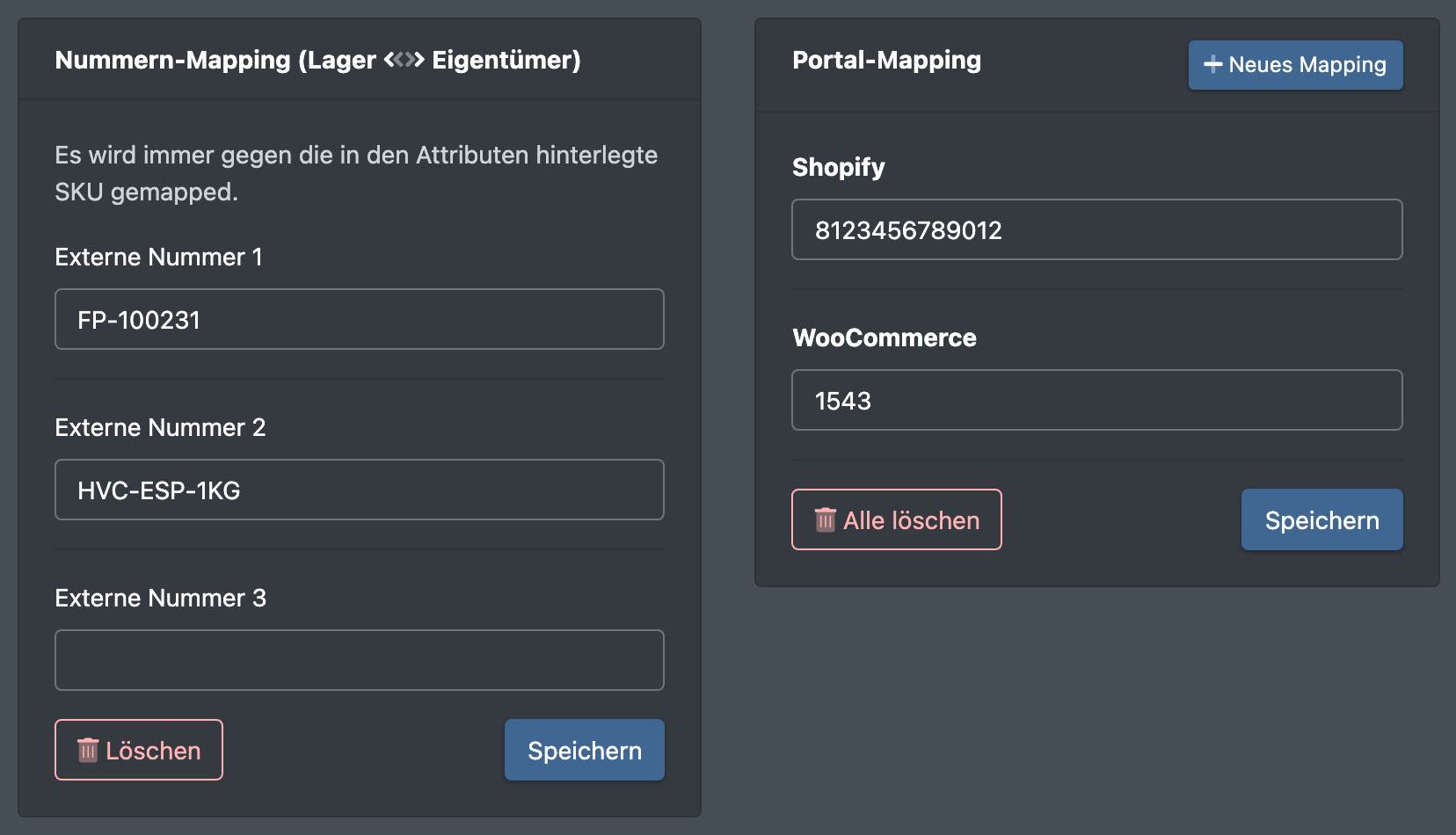Click the WooCommerce heading
The height and width of the screenshot is (835, 1456).
[884, 338]
